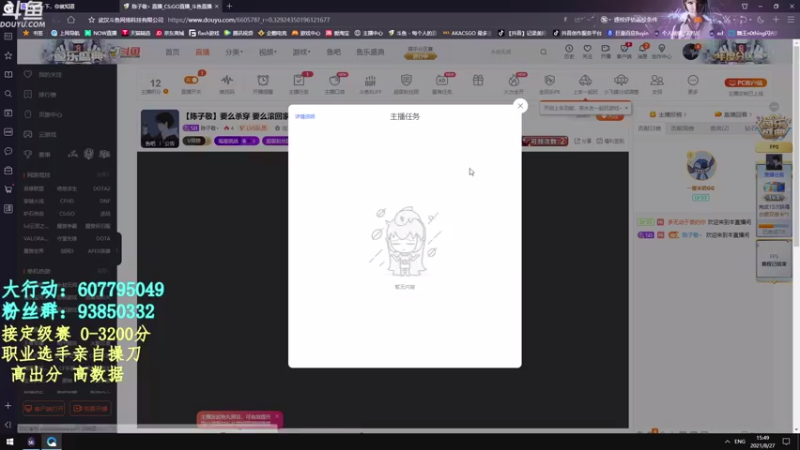Expand the 分类 dropdown menu
The image size is (800, 450).
[x=234, y=52]
